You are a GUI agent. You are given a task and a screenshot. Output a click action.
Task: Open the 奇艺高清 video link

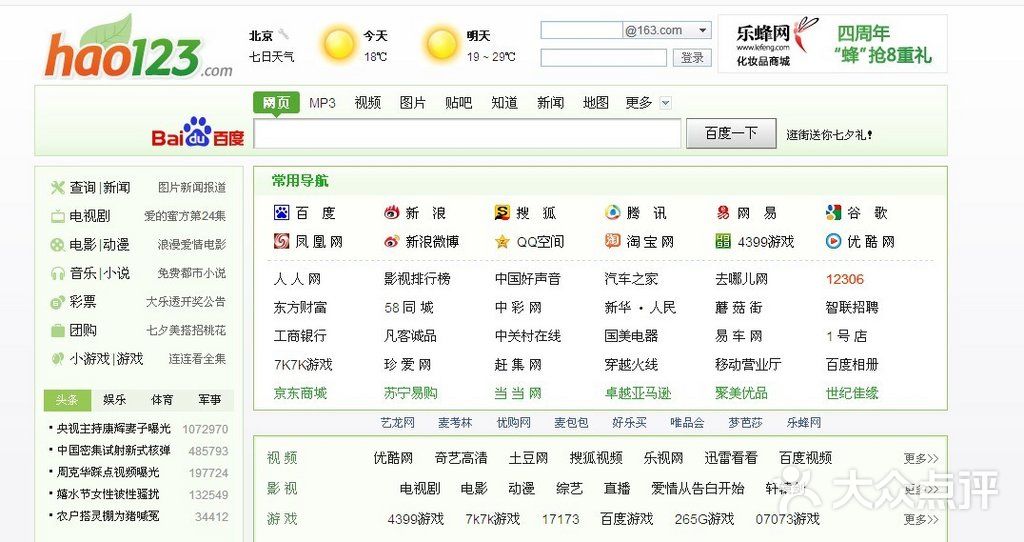coord(461,458)
